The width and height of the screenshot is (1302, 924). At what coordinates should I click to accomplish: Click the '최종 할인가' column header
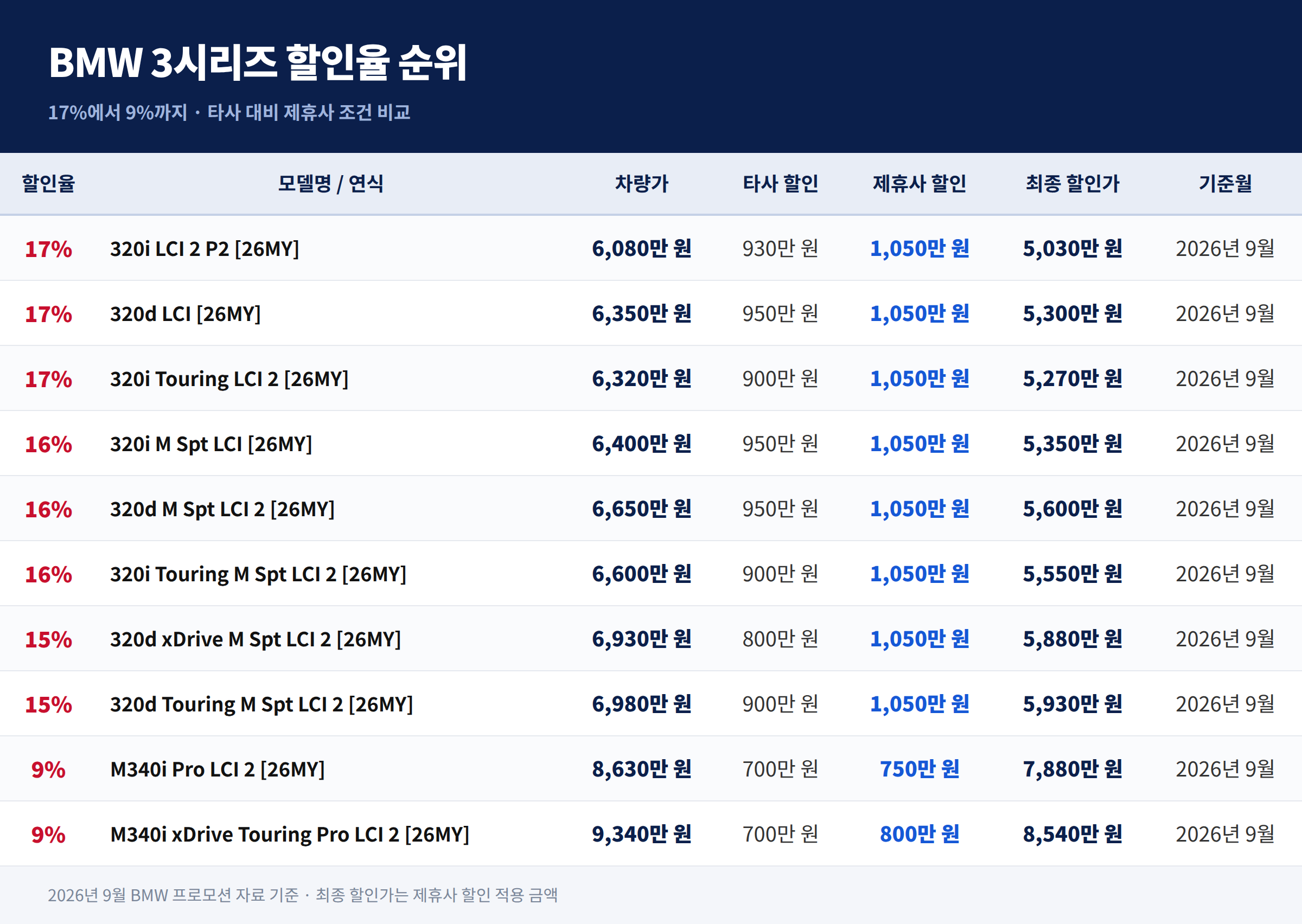click(1072, 183)
